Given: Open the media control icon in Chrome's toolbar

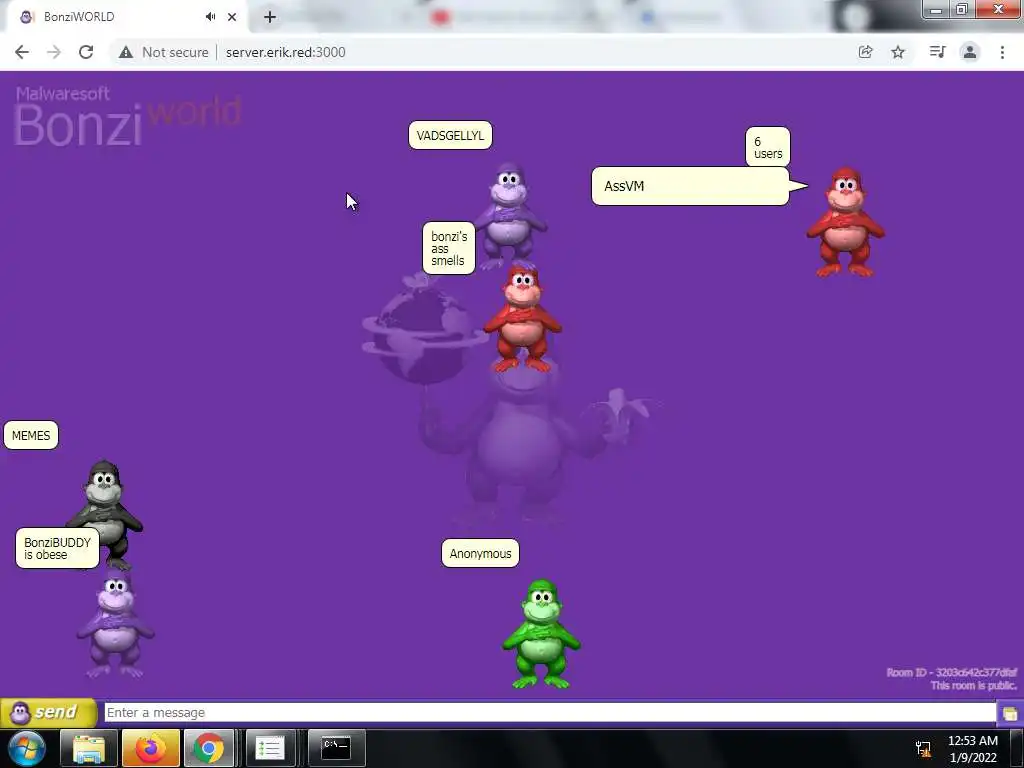Looking at the screenshot, I should click(x=937, y=52).
